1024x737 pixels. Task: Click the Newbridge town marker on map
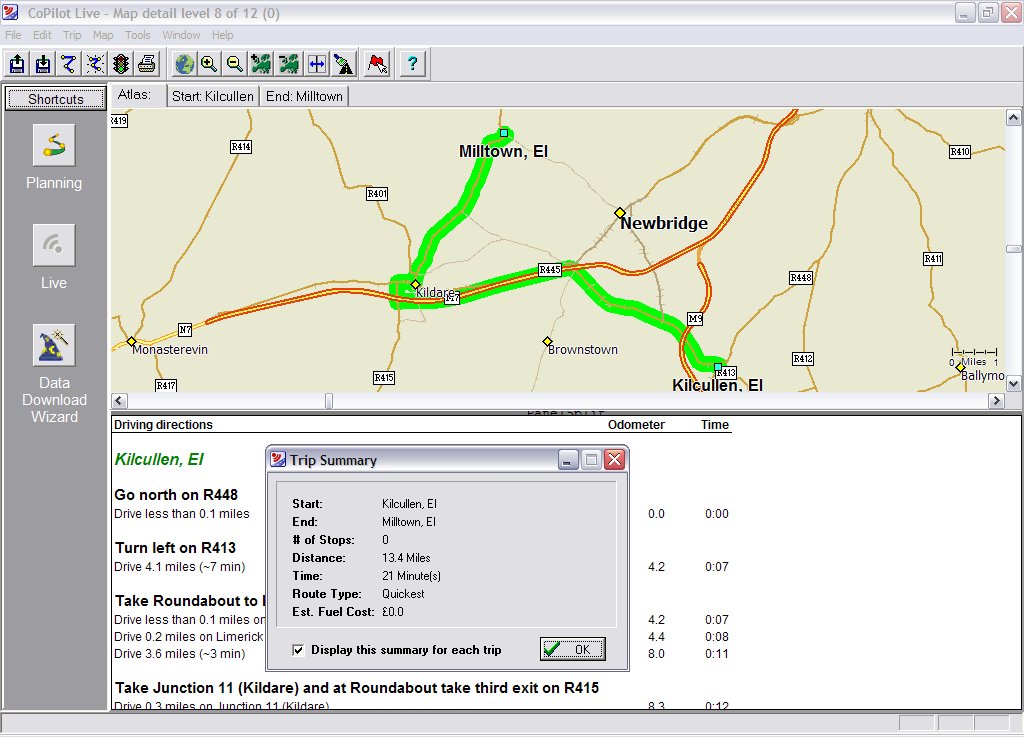(620, 213)
